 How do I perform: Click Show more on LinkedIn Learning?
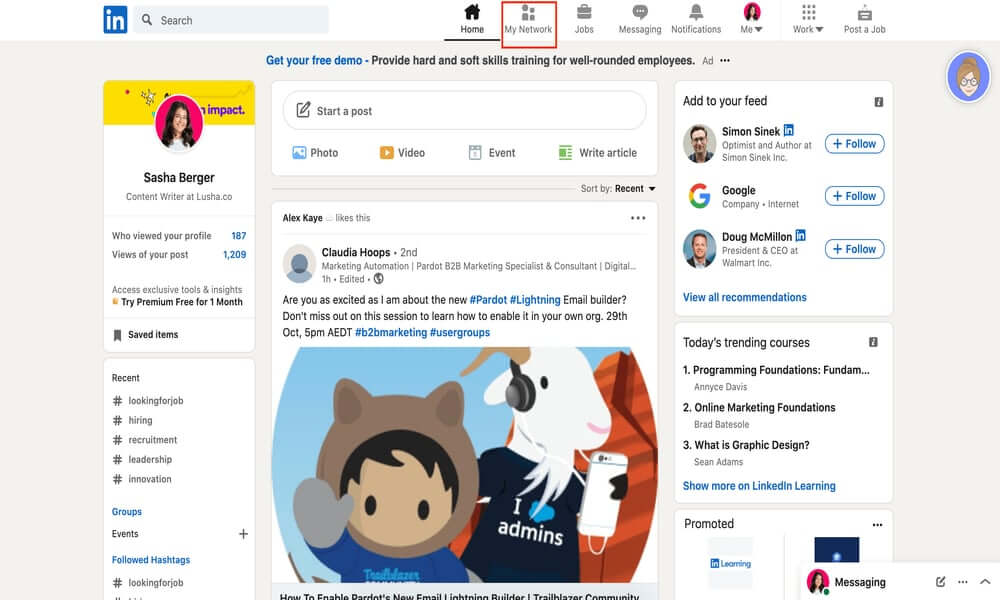[759, 486]
